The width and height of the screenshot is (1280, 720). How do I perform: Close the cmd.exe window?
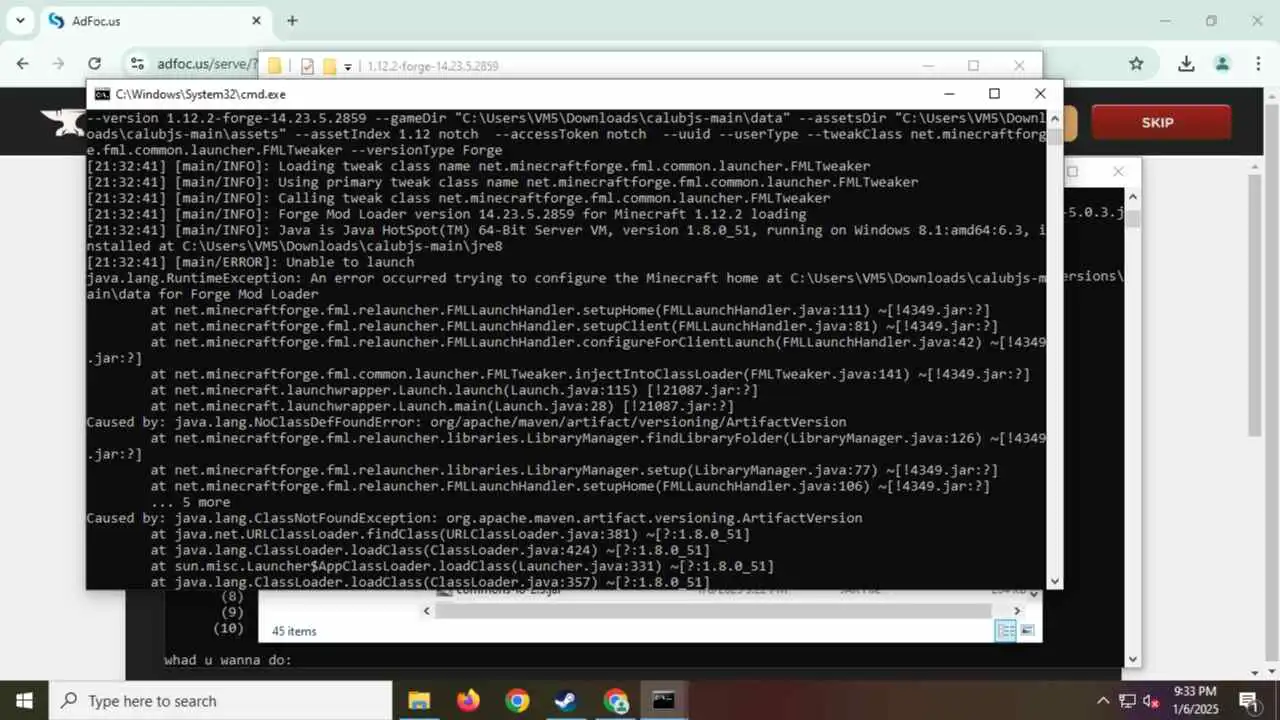coord(1040,94)
